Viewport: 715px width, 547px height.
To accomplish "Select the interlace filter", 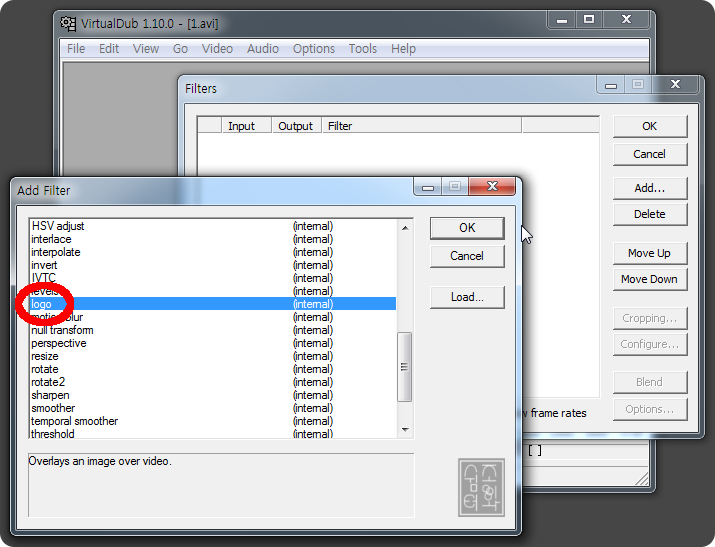I will pyautogui.click(x=213, y=239).
